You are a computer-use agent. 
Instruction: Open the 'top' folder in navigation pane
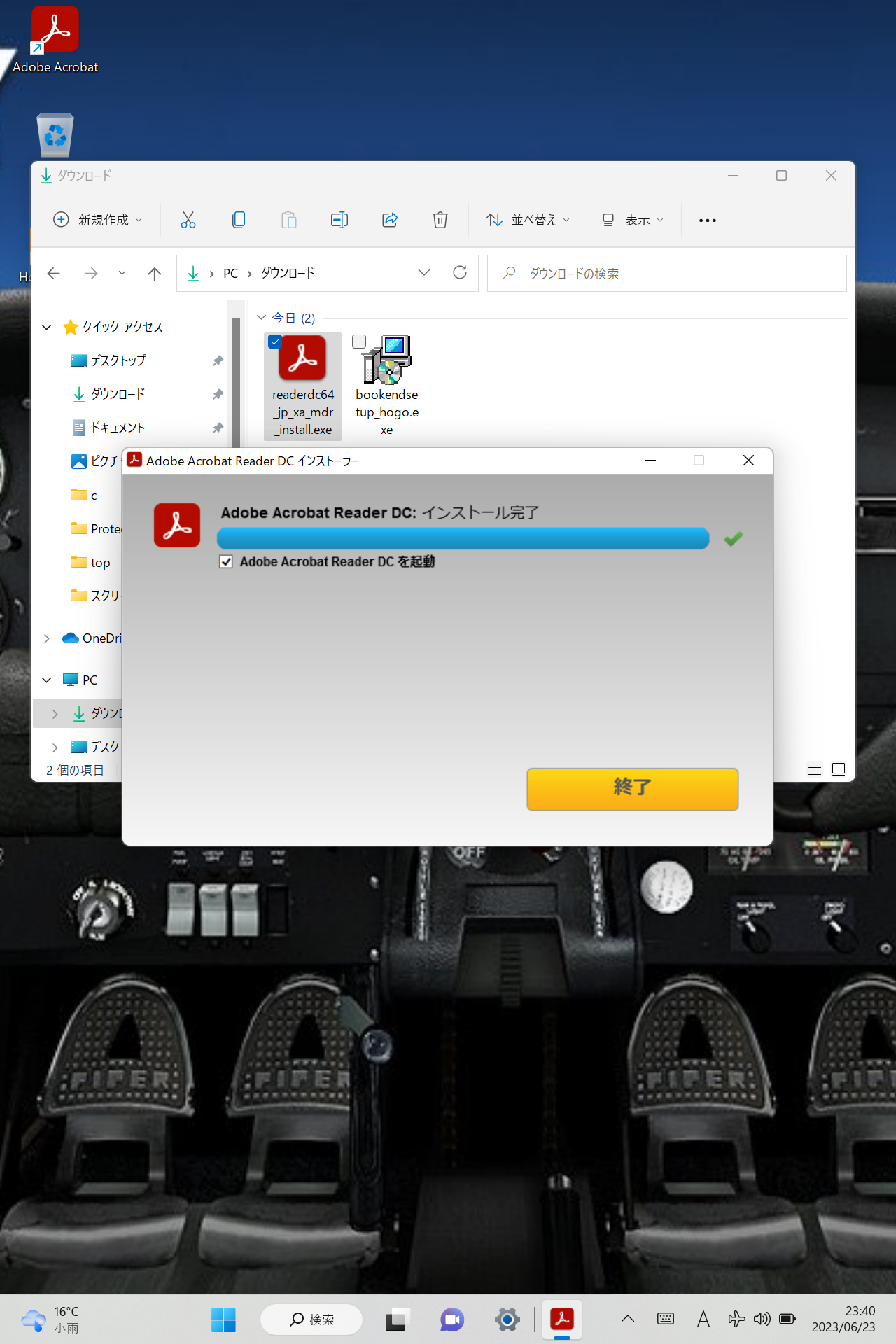(91, 562)
